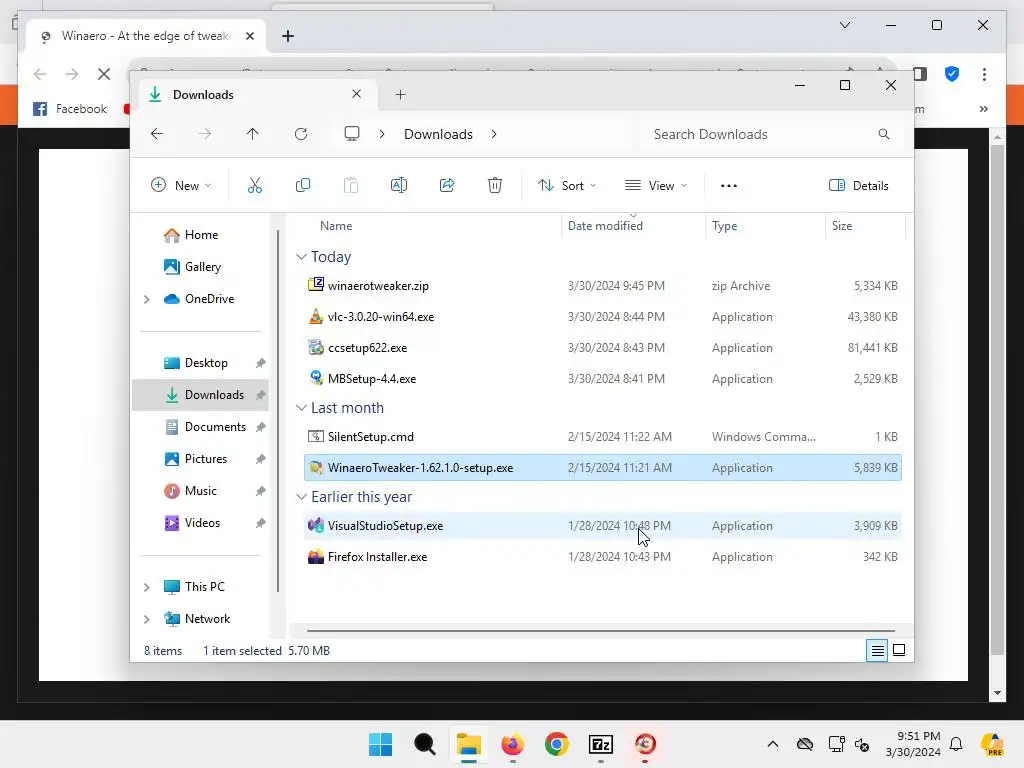Open Desktop in the navigation pane
Image resolution: width=1024 pixels, height=768 pixels.
pos(199,363)
